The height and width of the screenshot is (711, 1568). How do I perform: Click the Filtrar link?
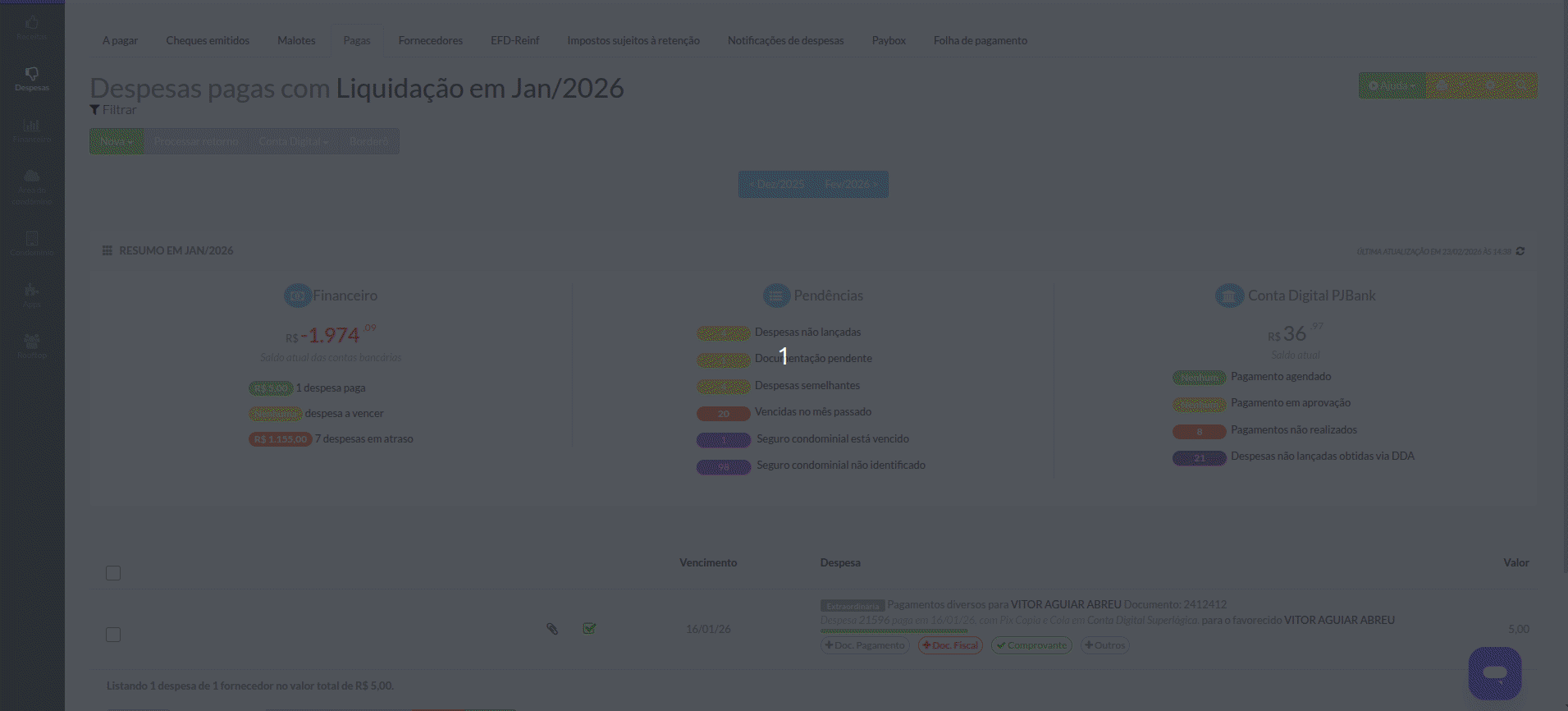120,110
